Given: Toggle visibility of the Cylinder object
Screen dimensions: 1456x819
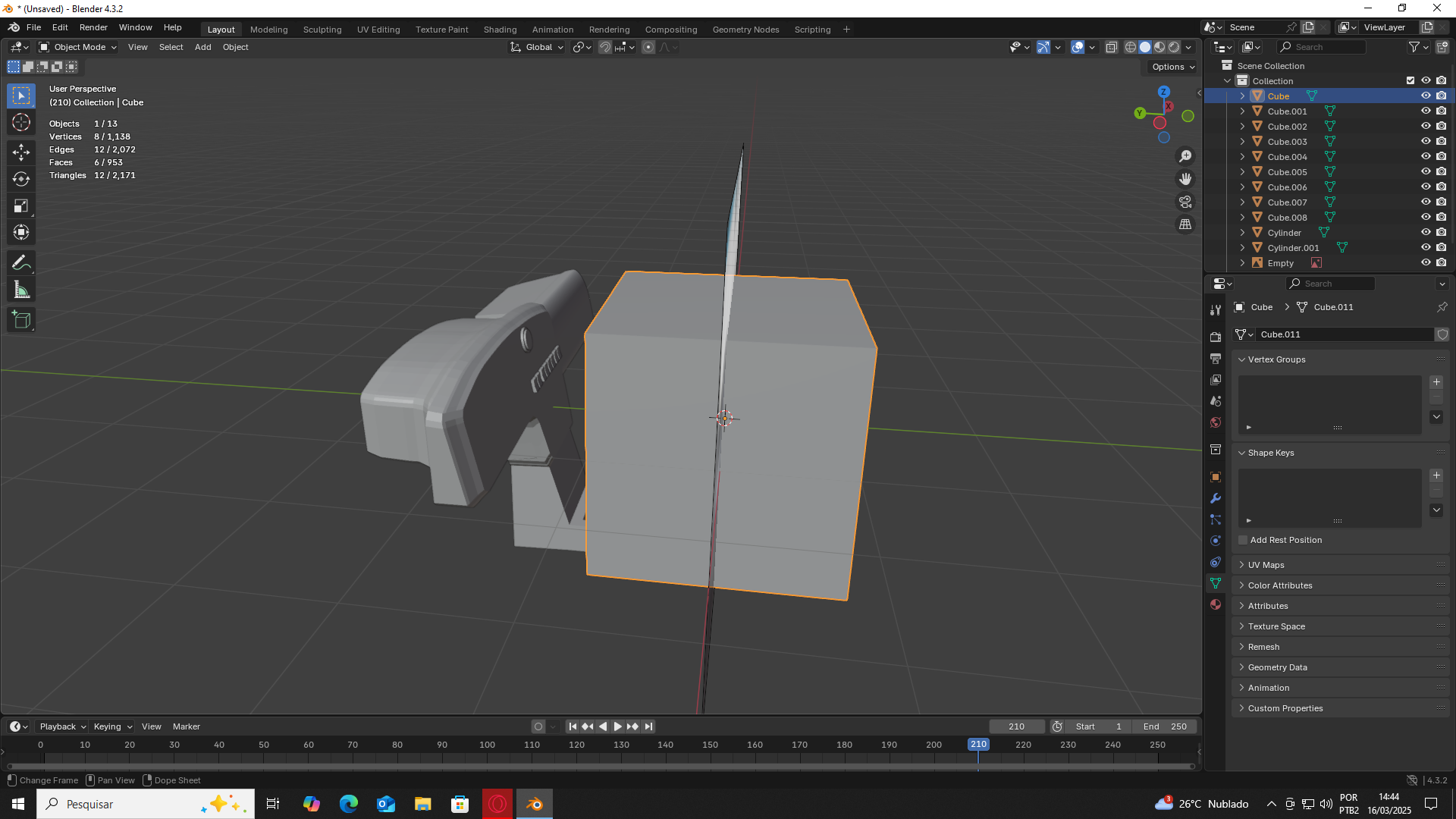Looking at the screenshot, I should click(x=1426, y=233).
